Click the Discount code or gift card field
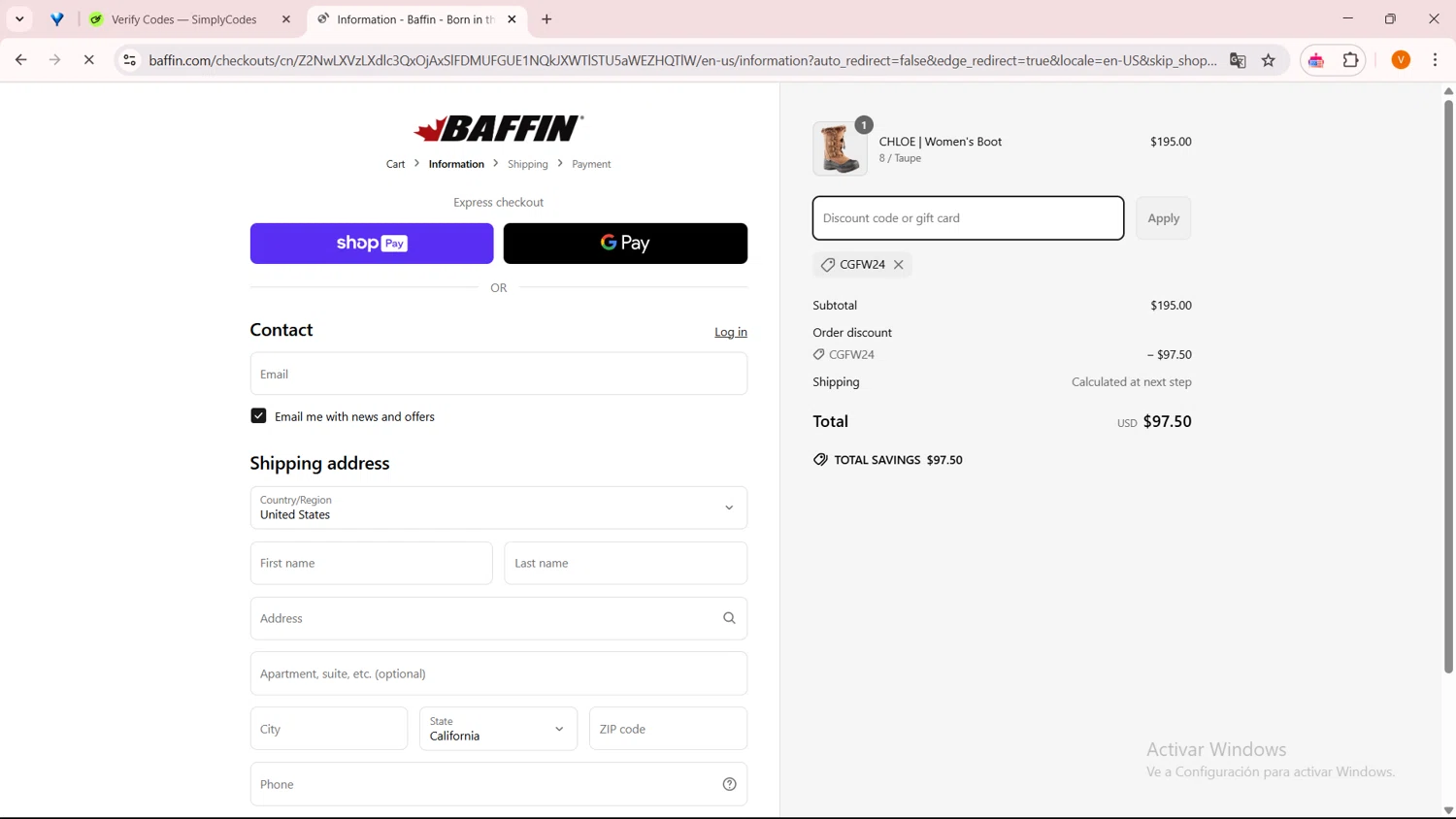 click(x=968, y=218)
